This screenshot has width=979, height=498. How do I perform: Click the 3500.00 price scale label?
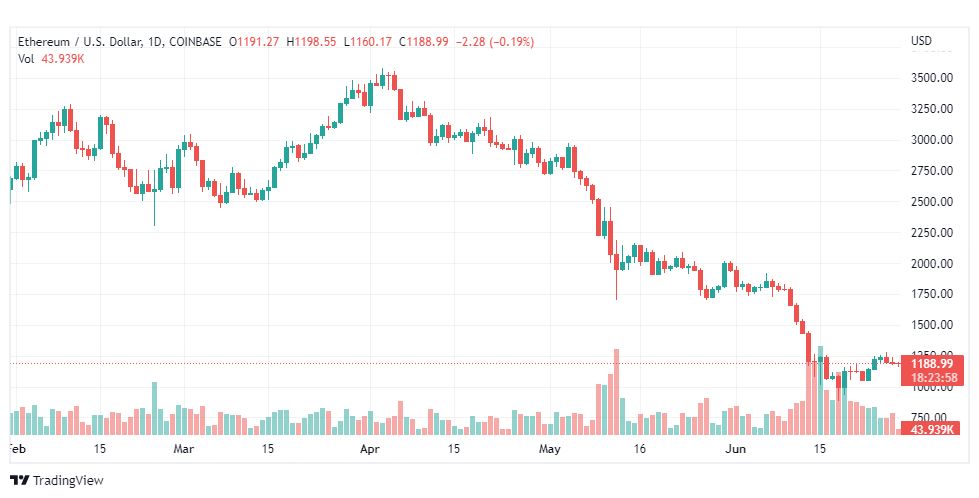click(x=929, y=78)
